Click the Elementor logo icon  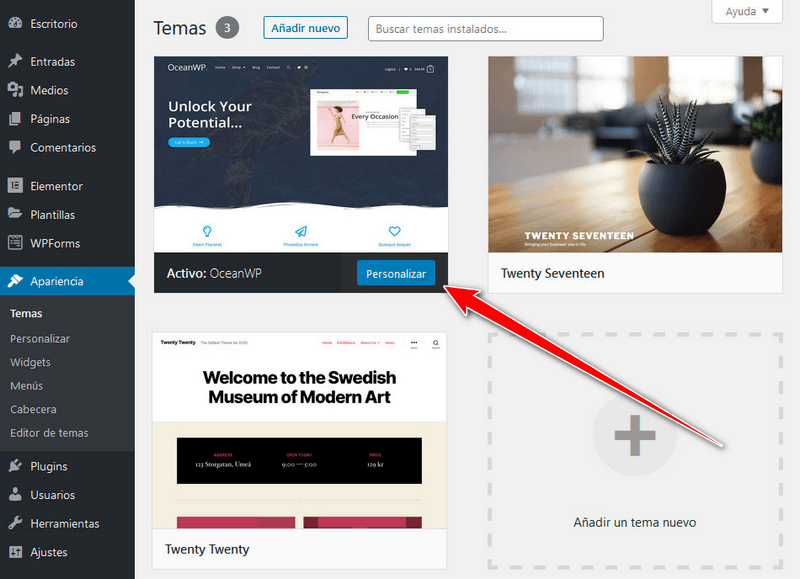click(15, 186)
